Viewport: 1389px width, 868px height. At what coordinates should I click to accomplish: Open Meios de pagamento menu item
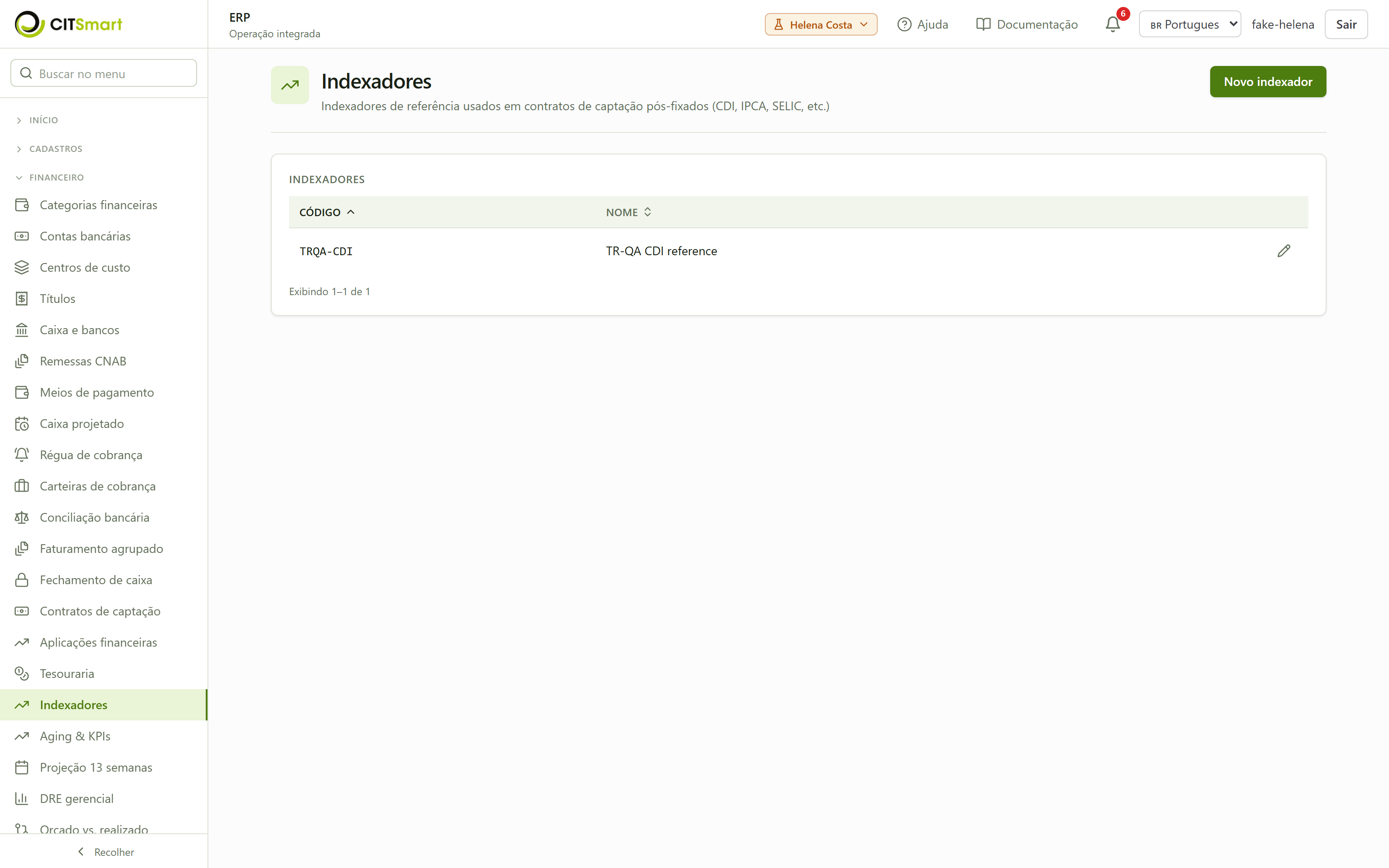[103, 393]
